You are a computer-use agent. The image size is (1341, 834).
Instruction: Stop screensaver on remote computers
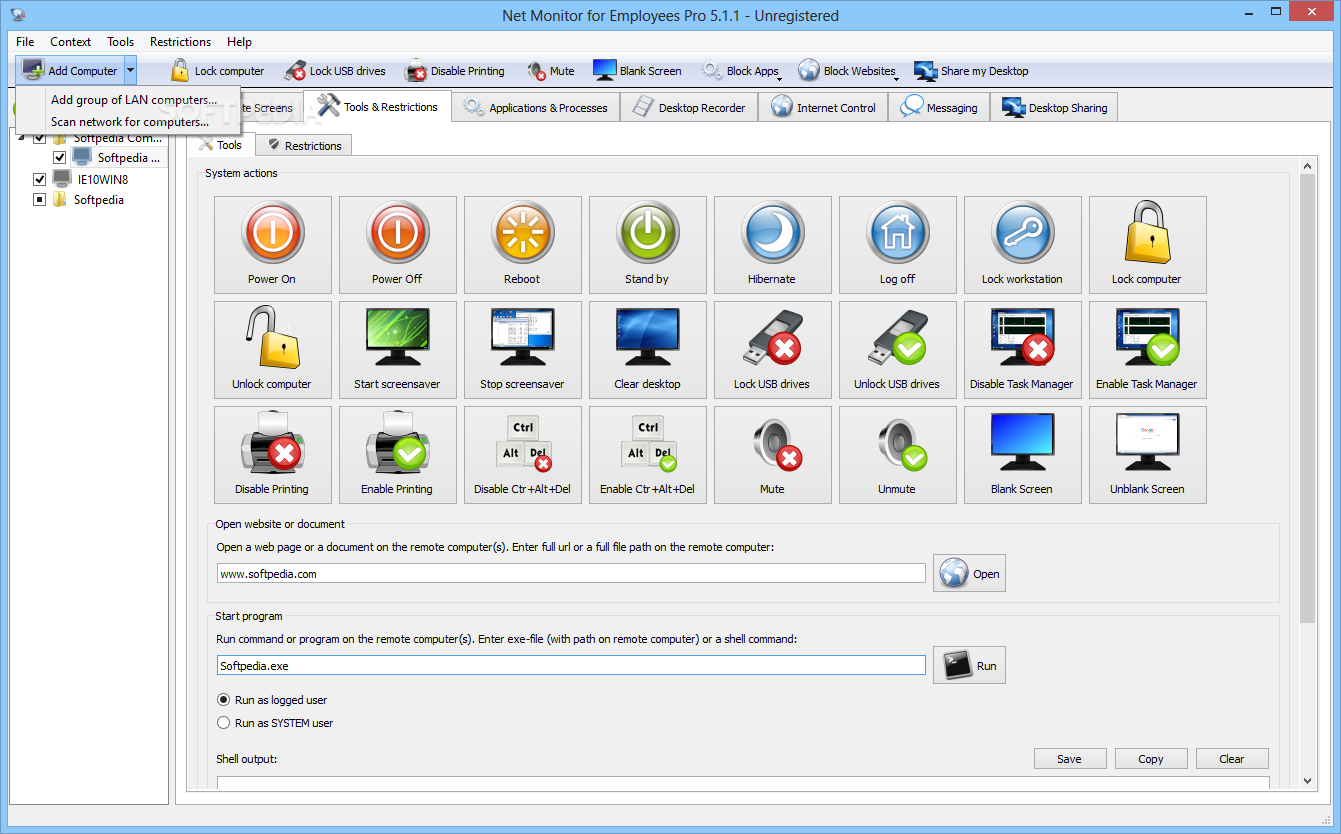click(522, 349)
